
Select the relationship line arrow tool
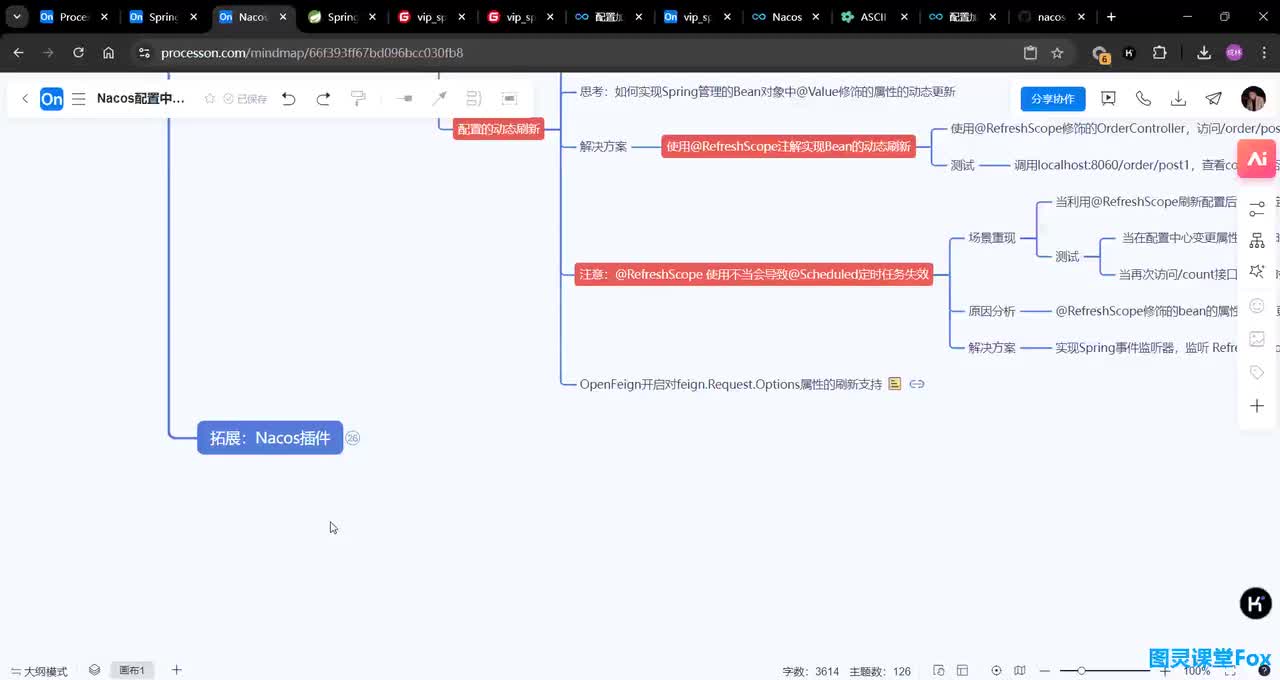pyautogui.click(x=439, y=99)
